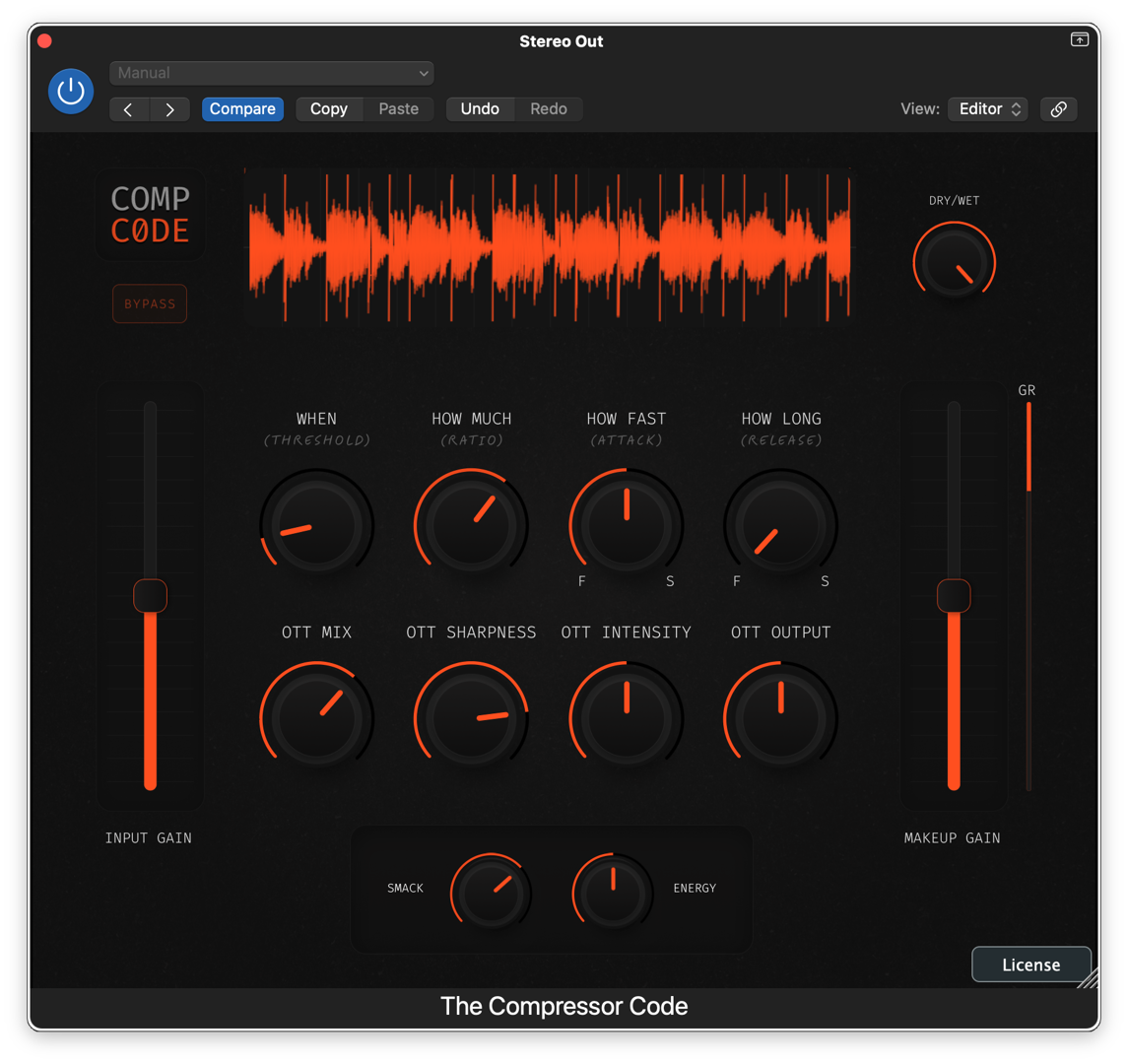The width and height of the screenshot is (1128, 1064).
Task: Open the View Editor dropdown
Action: 987,109
